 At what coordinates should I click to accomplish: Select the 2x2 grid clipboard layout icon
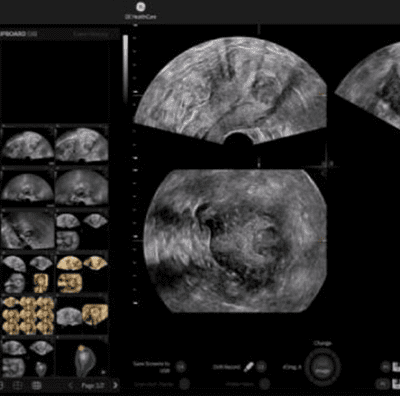coord(18,385)
